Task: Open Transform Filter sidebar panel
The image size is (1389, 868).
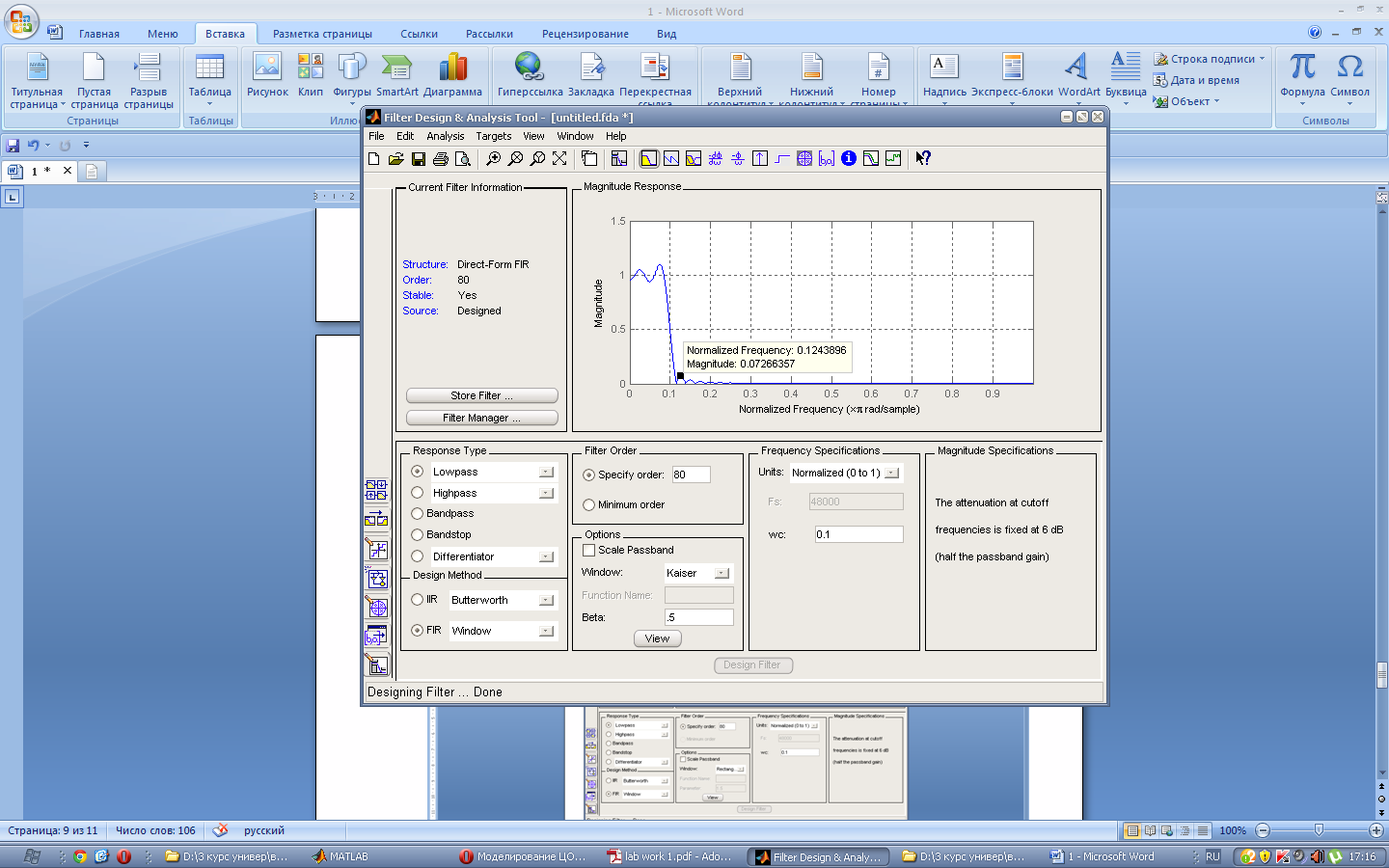Action: click(x=376, y=520)
